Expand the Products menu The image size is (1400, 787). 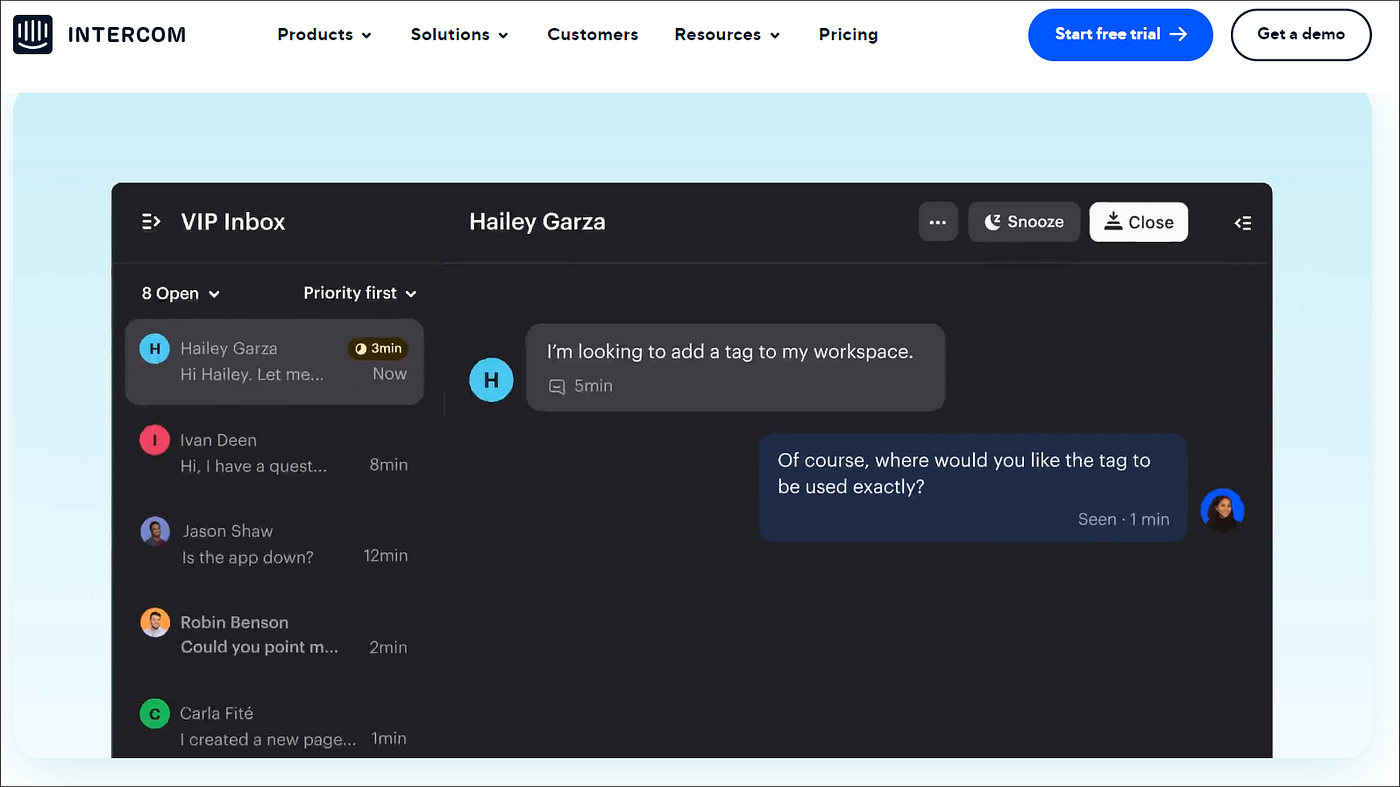325,35
